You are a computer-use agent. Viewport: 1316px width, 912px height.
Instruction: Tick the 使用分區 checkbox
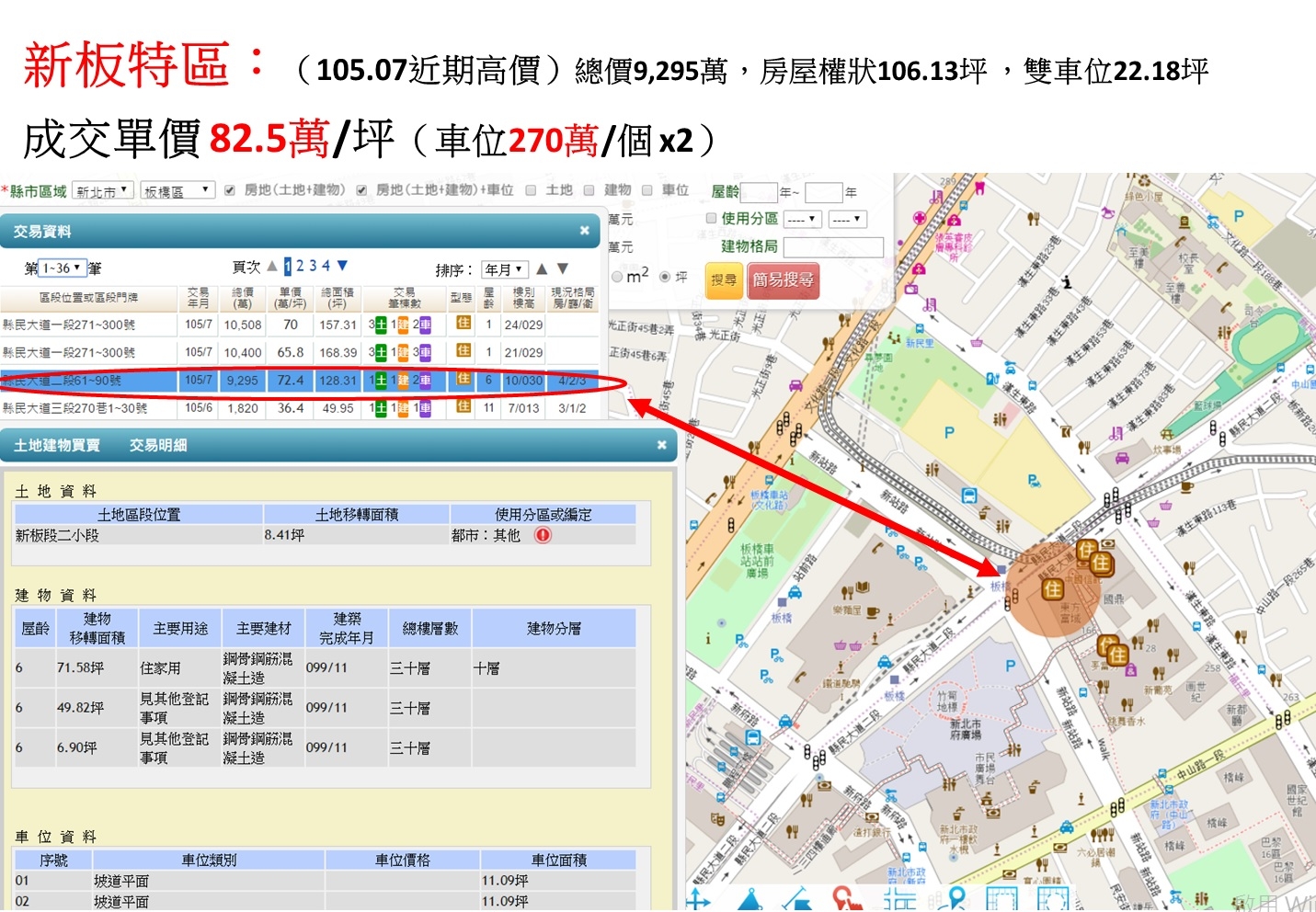pyautogui.click(x=711, y=219)
